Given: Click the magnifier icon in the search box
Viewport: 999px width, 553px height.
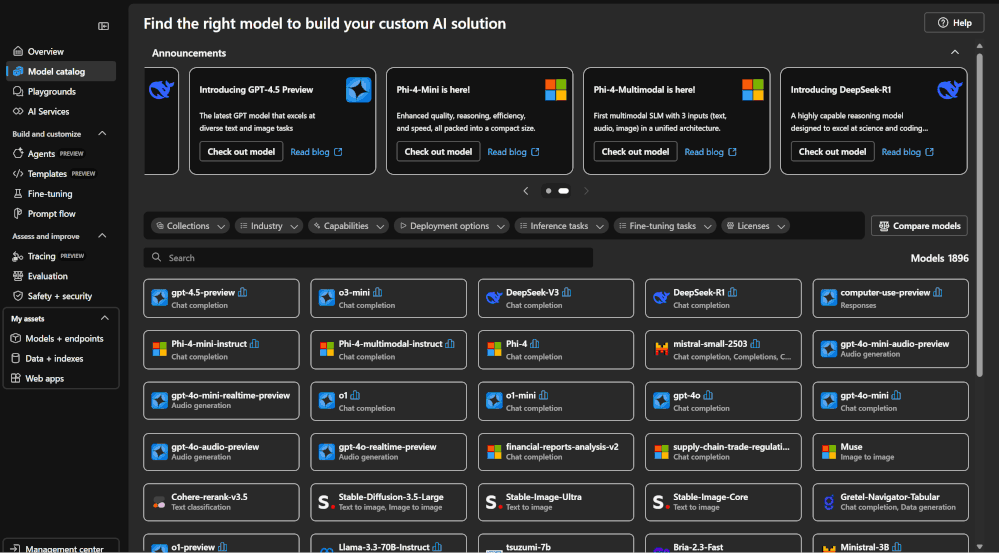Looking at the screenshot, I should [157, 257].
